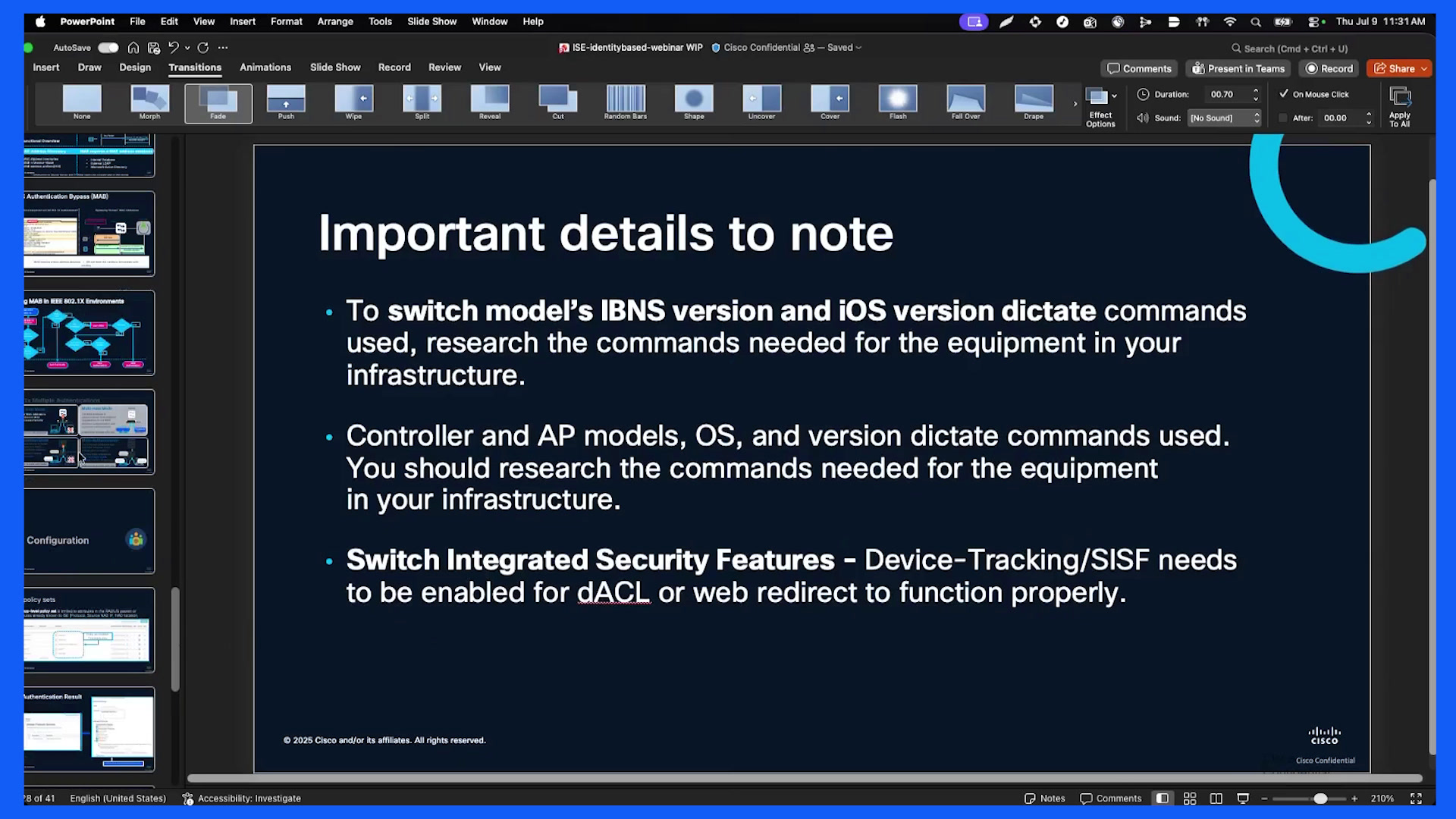Switch to reading view in the status bar
1456x819 pixels.
(1216, 799)
